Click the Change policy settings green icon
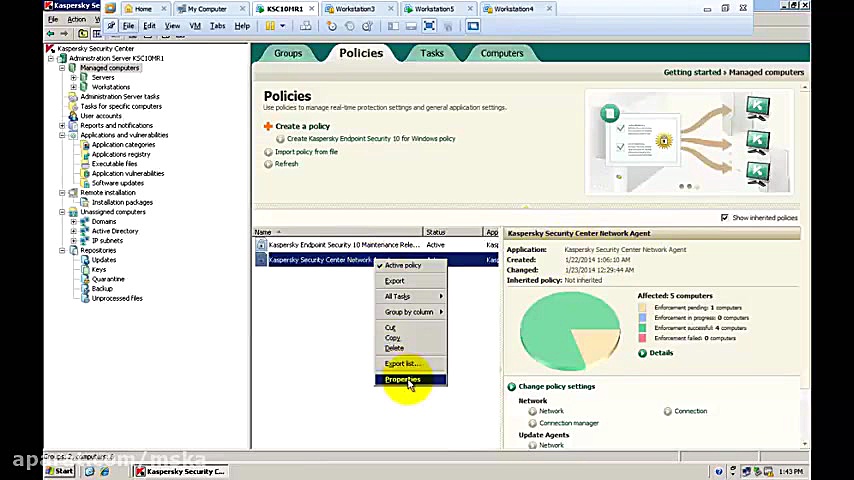The image size is (854, 480). click(x=511, y=387)
